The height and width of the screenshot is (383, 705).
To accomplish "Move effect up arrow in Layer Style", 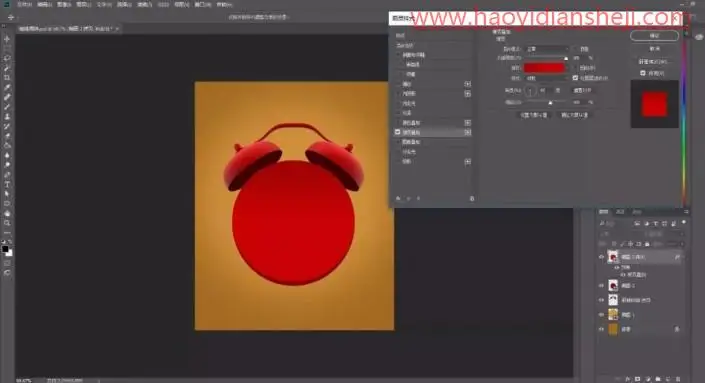I will [408, 198].
